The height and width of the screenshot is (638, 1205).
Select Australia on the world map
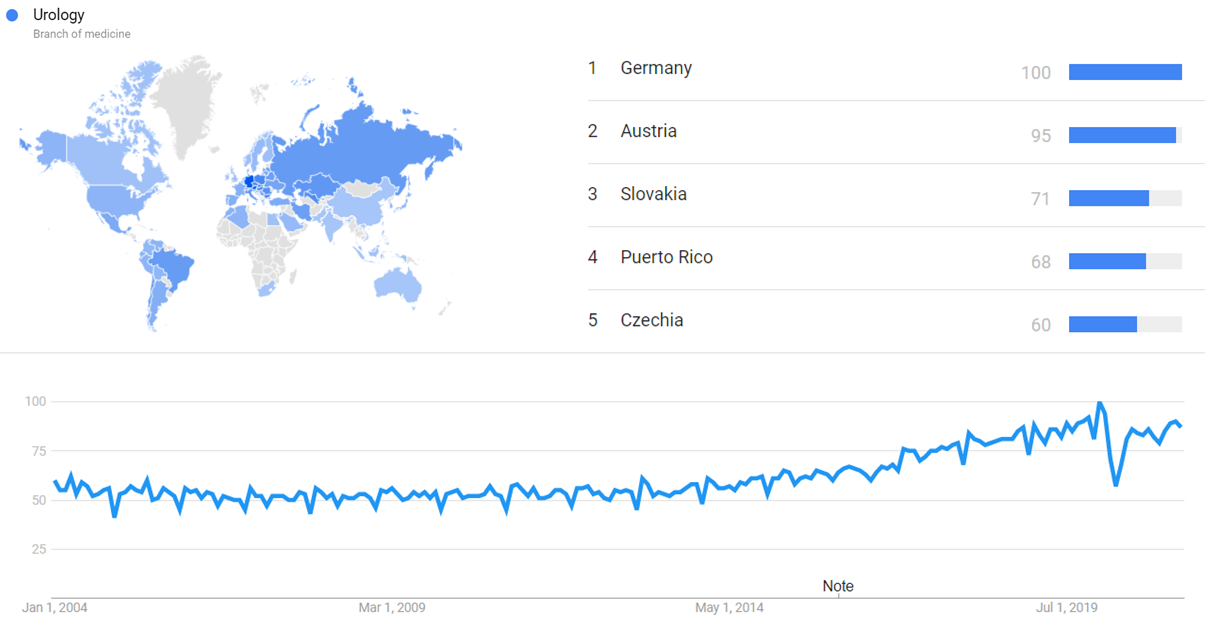(x=405, y=284)
